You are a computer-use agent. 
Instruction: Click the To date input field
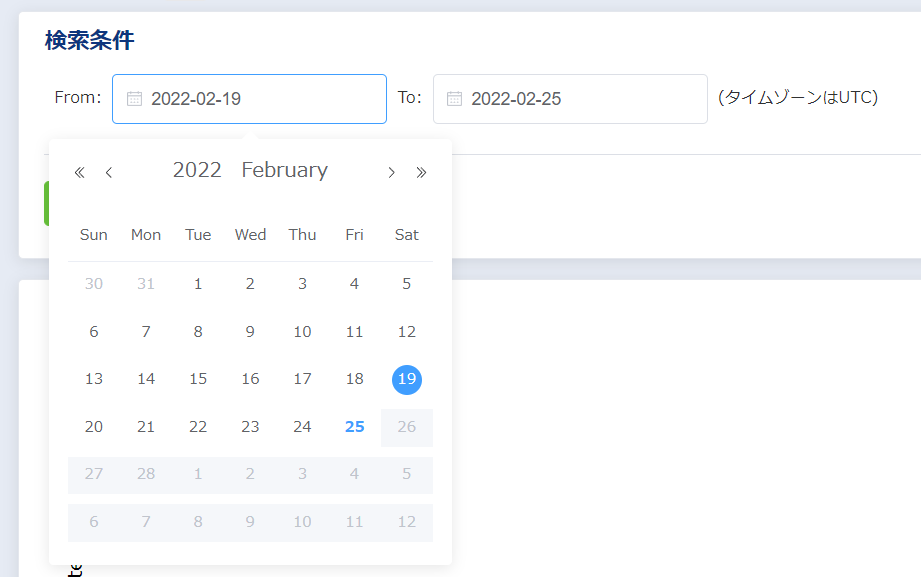(x=580, y=99)
